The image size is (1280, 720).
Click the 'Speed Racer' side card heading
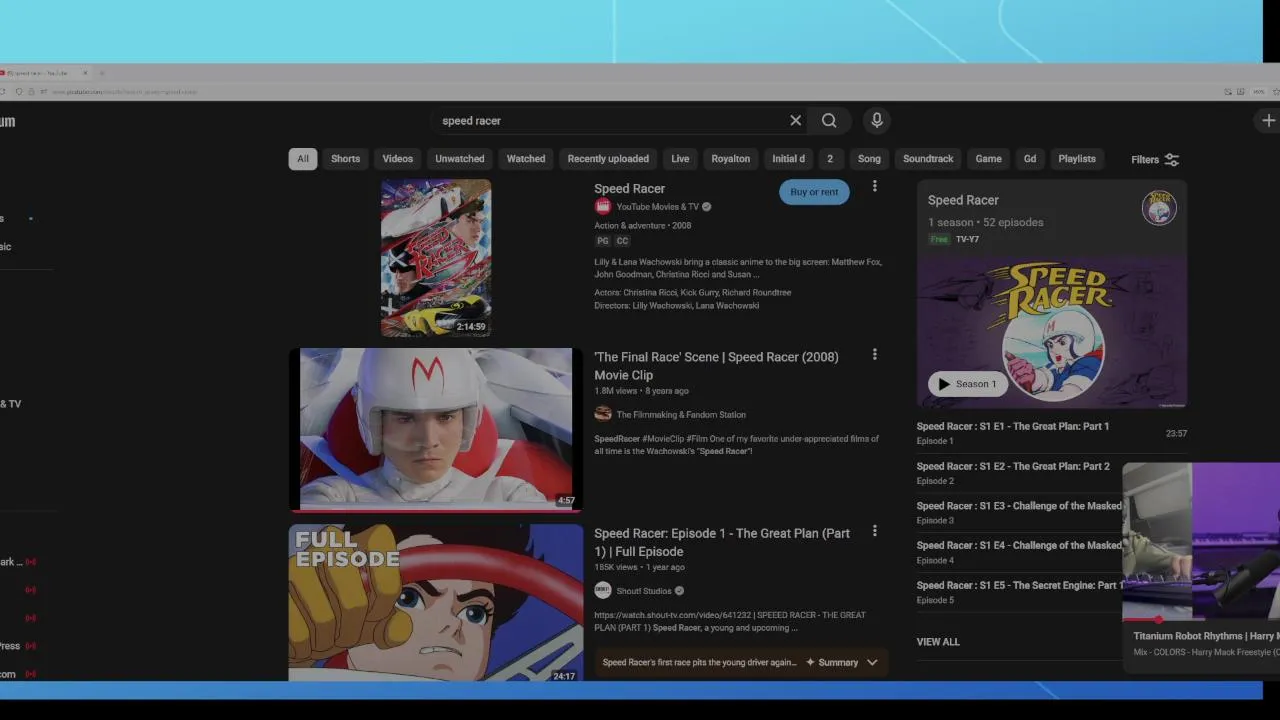pyautogui.click(x=963, y=200)
